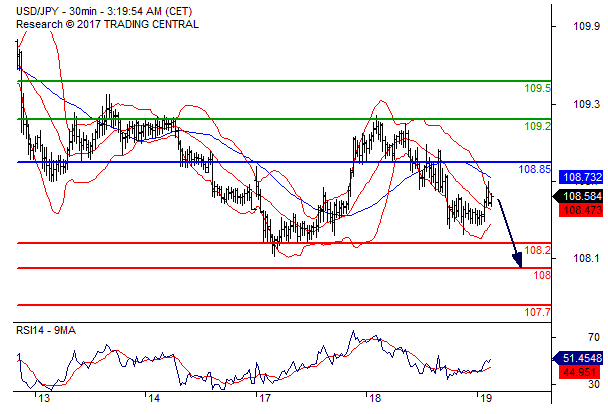Image resolution: width=608 pixels, height=414 pixels.
Task: Click the 109.9 price axis value
Action: pyautogui.click(x=586, y=26)
